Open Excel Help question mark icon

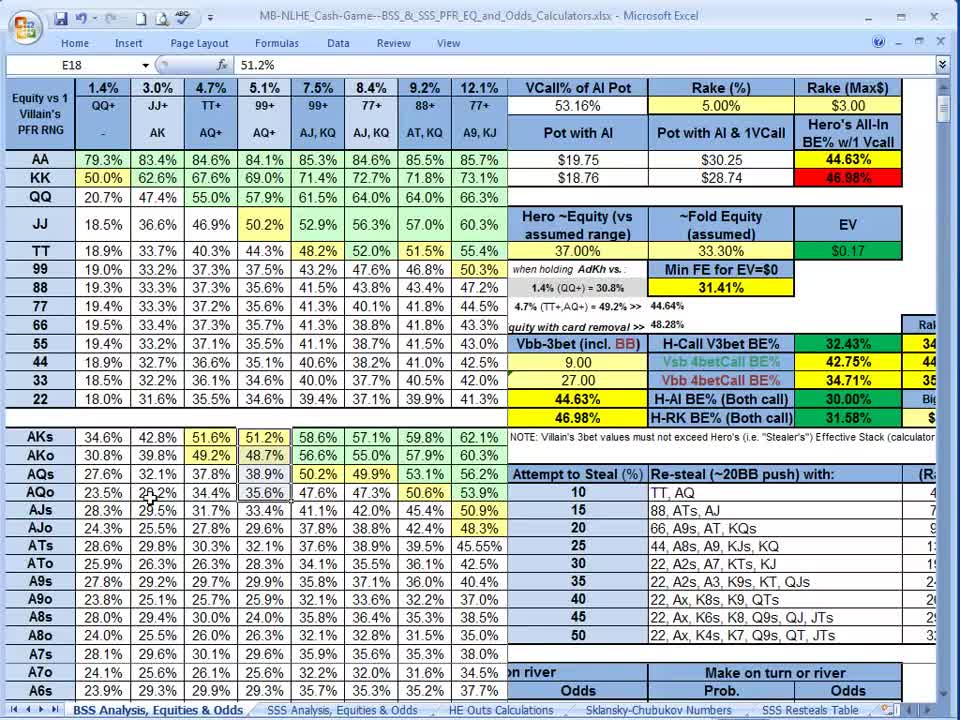coord(878,42)
